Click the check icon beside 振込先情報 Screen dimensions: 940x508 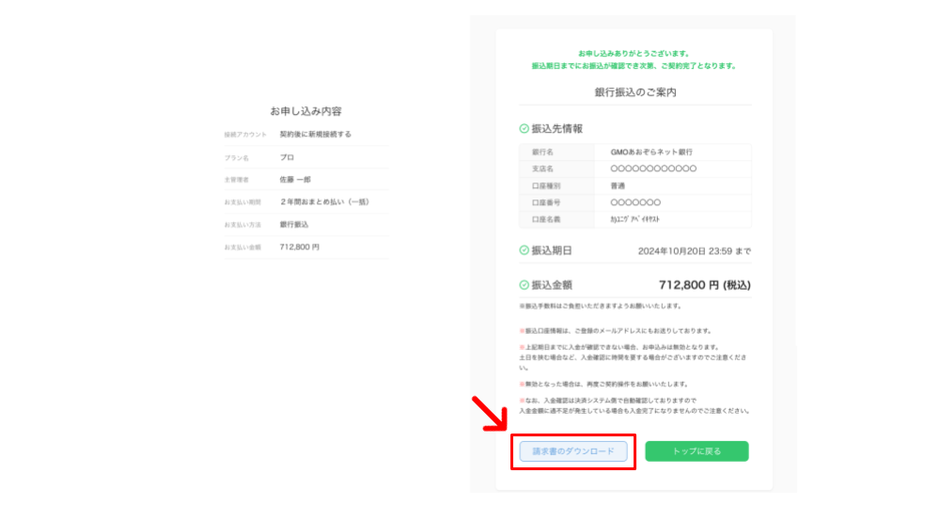pos(524,128)
